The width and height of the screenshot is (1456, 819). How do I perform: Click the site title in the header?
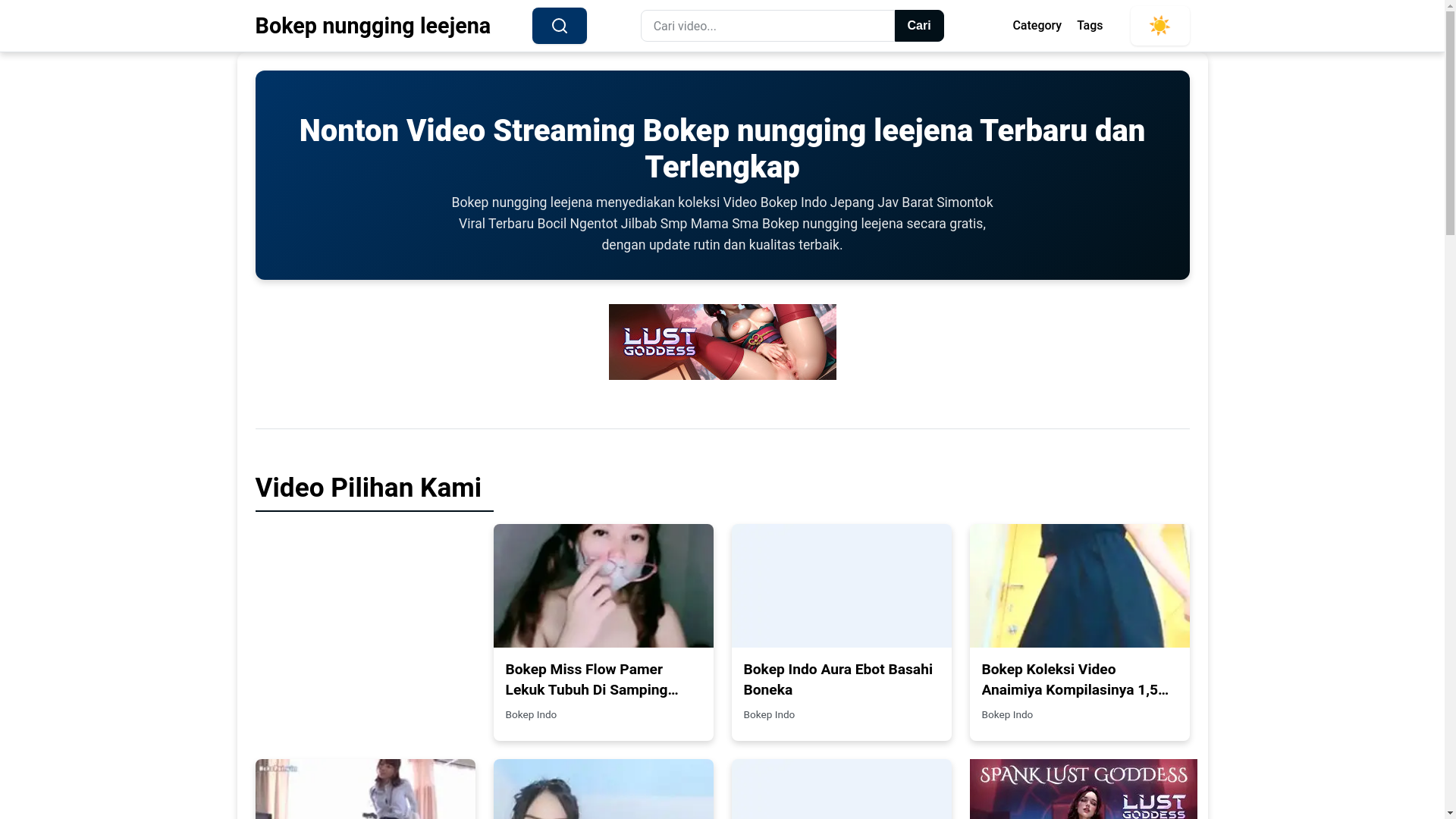click(372, 26)
